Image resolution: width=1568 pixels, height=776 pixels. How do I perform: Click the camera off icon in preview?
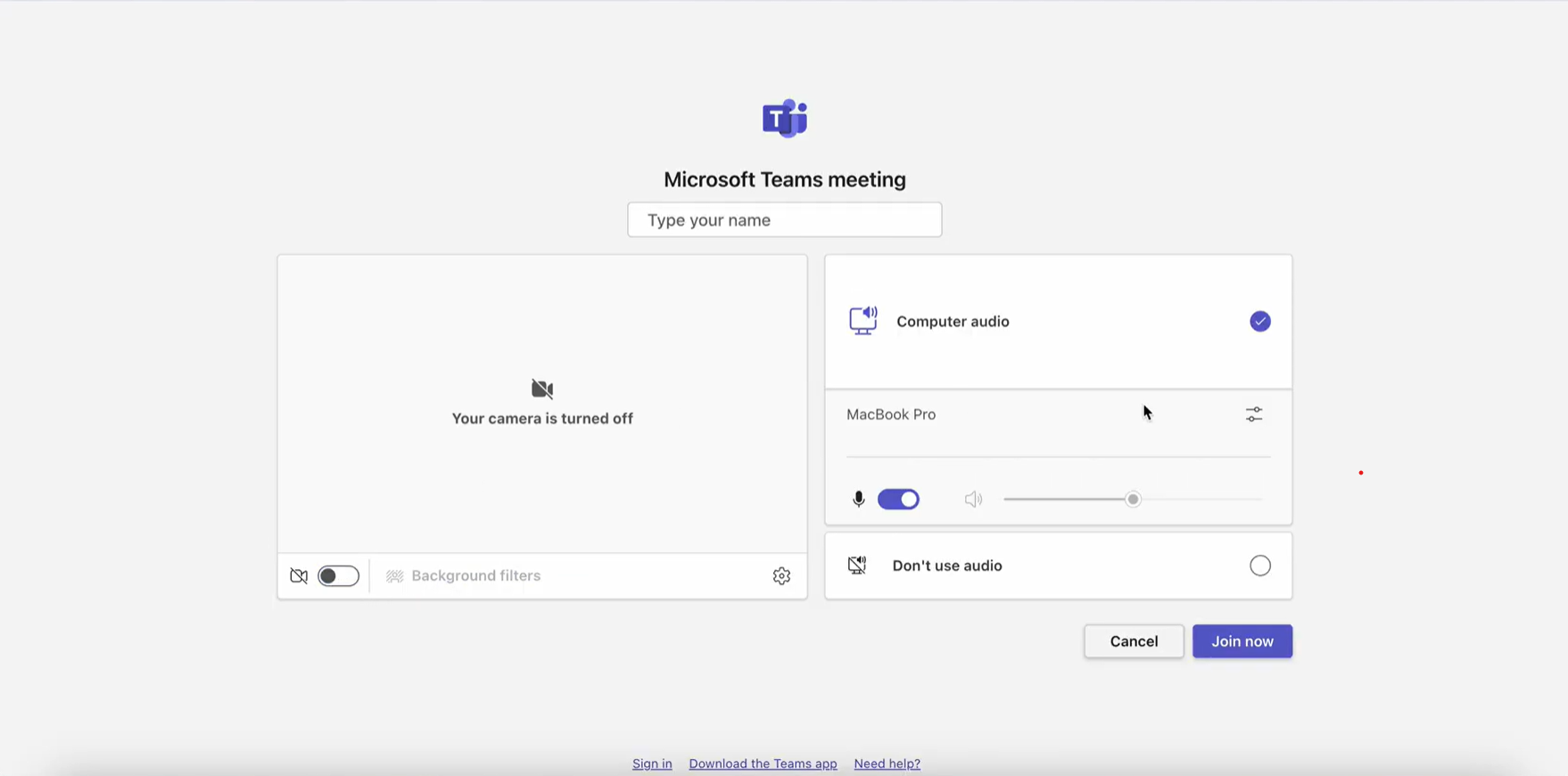(x=542, y=389)
